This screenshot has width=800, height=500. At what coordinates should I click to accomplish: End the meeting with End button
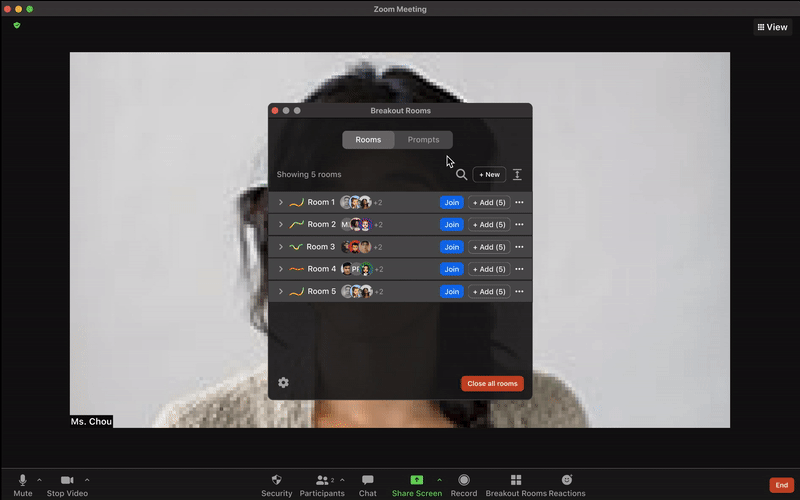coord(782,485)
